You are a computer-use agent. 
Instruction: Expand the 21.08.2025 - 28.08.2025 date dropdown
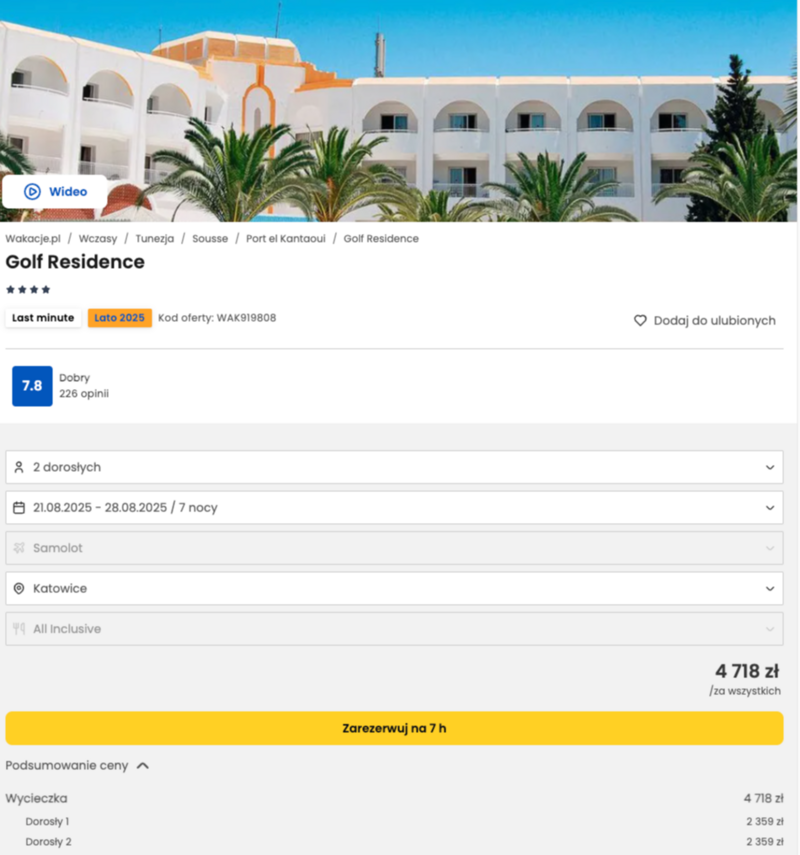(394, 508)
